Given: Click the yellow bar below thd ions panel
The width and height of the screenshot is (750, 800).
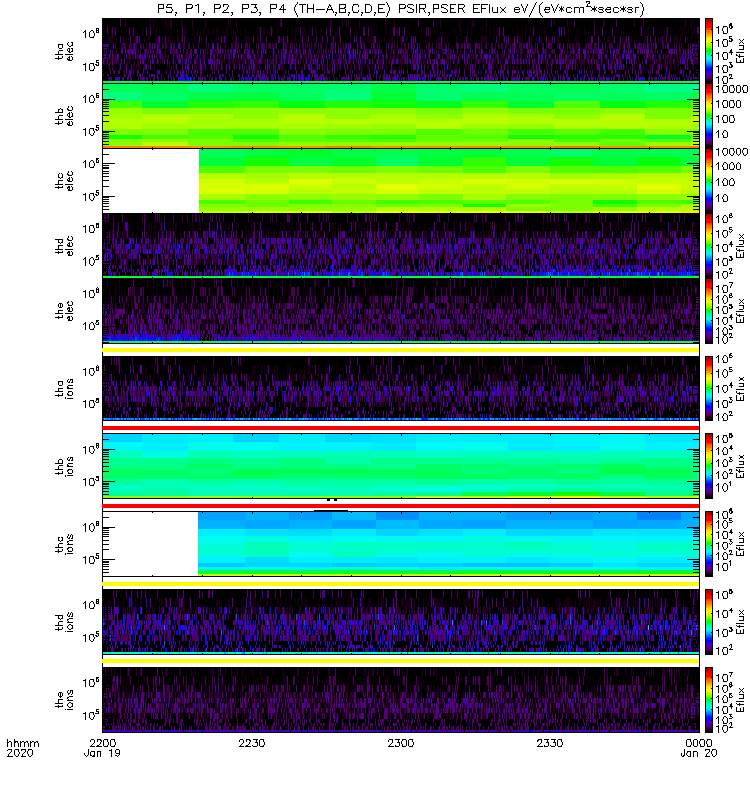Looking at the screenshot, I should click(x=401, y=661).
